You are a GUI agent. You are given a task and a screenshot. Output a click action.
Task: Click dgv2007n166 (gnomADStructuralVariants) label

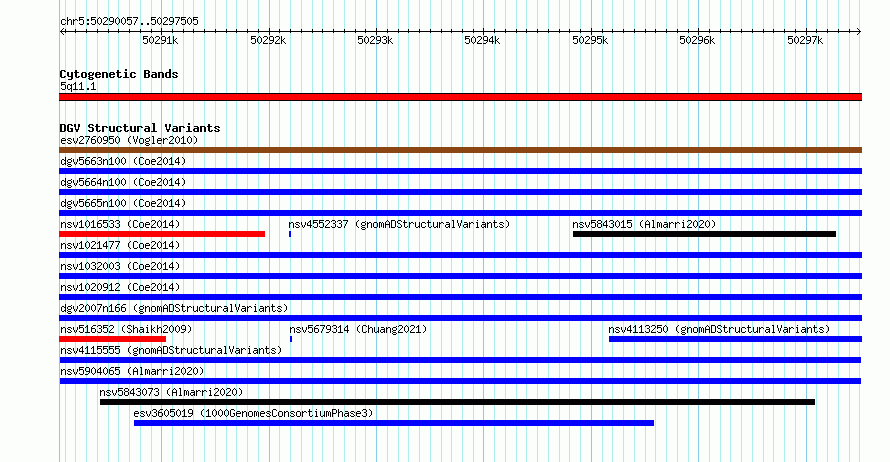pos(174,308)
